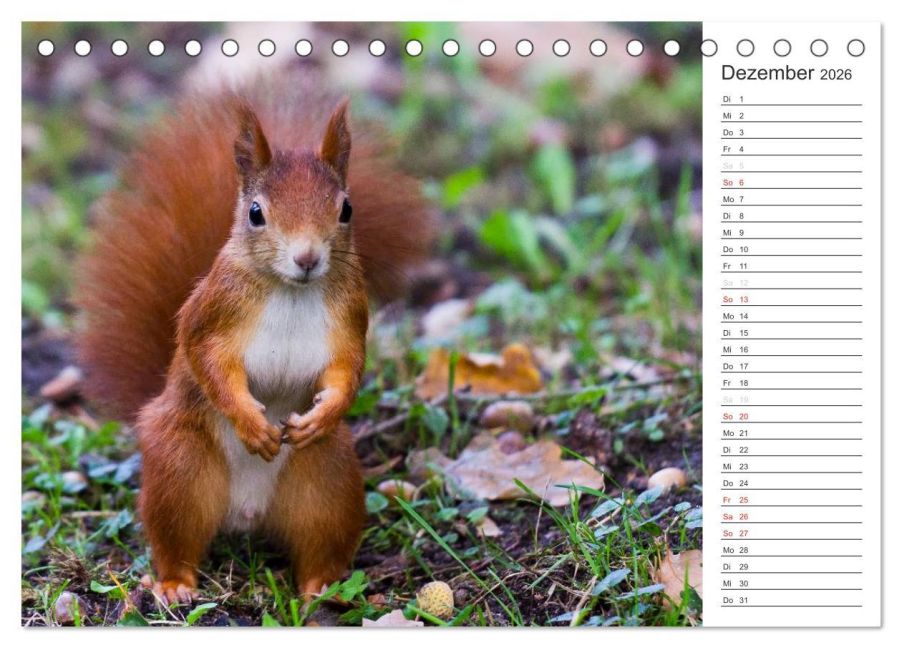The height and width of the screenshot is (648, 902).
Task: Select the Sa 26 holiday row
Action: point(792,516)
